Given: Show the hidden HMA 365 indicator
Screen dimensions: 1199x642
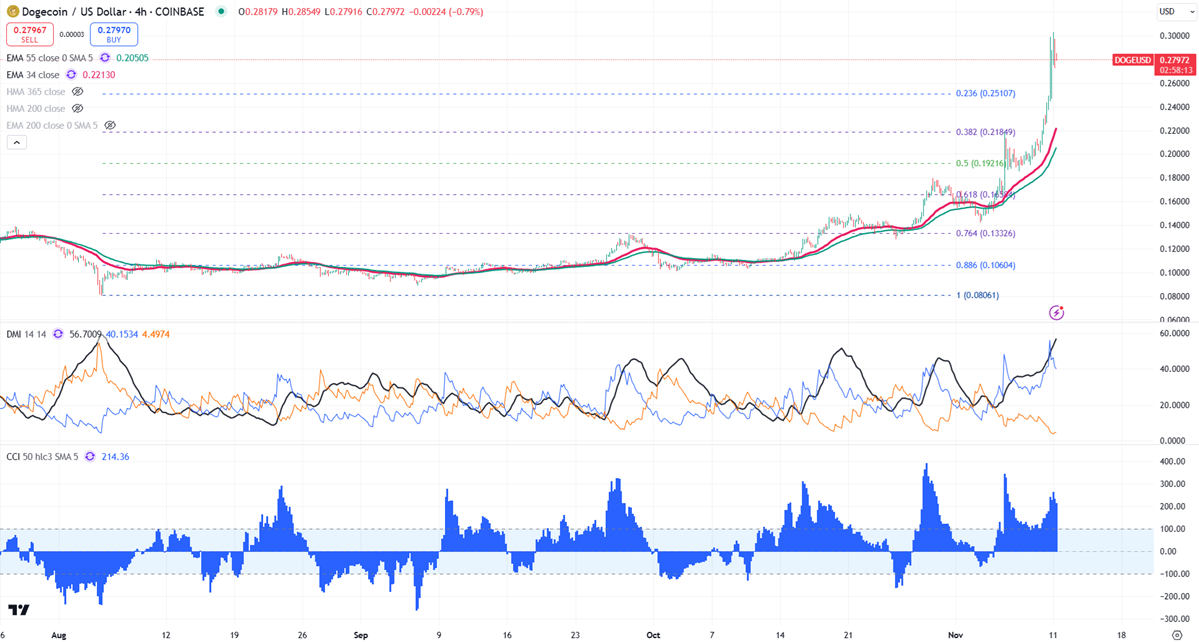Looking at the screenshot, I should 77,92.
